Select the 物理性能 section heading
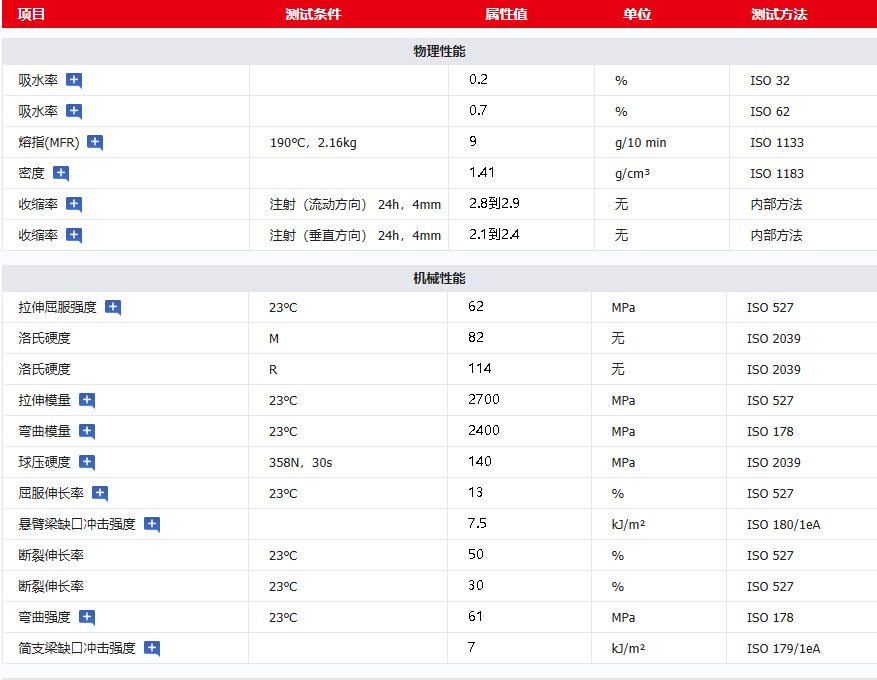 (x=439, y=51)
